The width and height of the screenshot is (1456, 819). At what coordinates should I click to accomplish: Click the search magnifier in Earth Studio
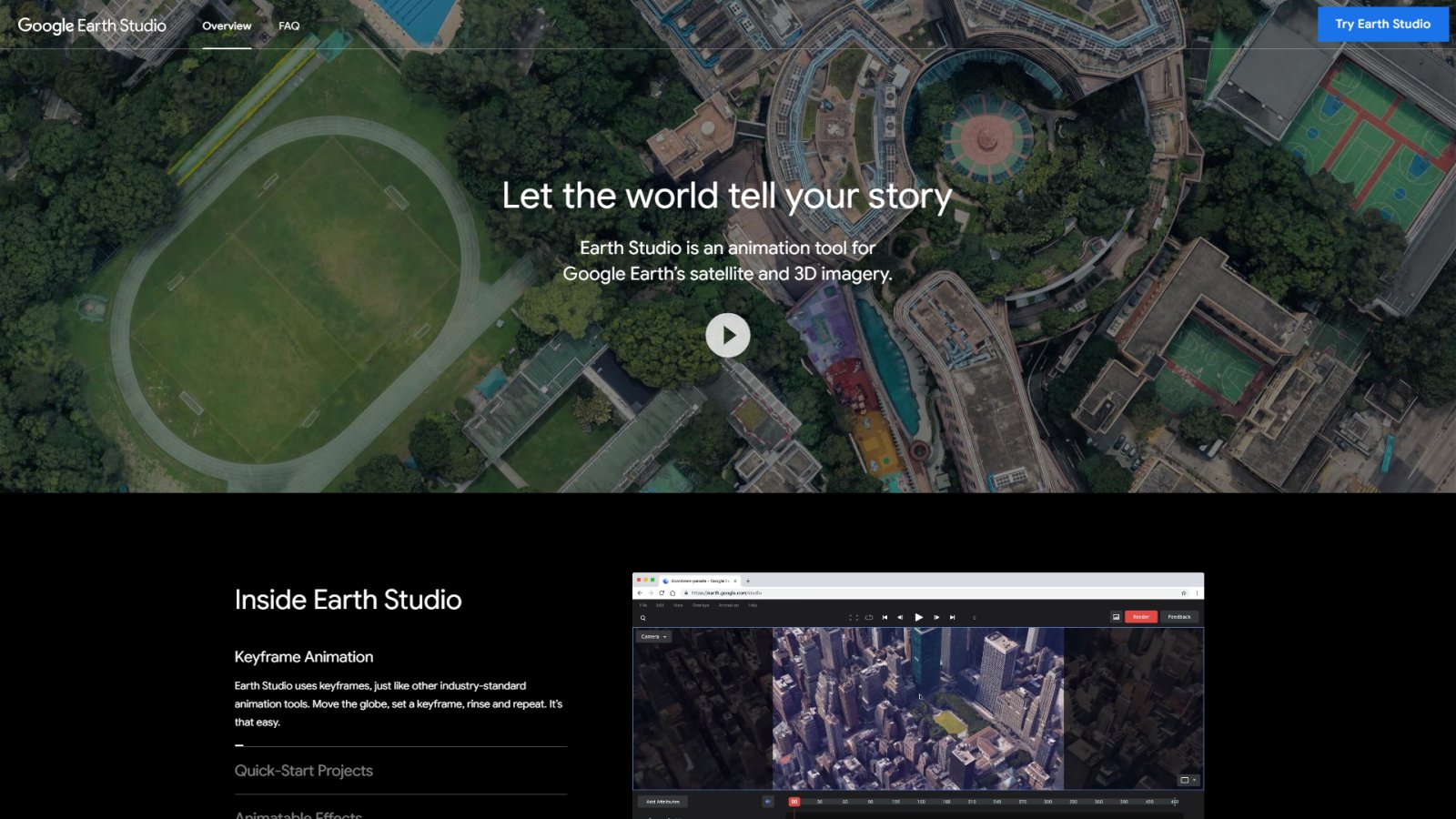642,618
